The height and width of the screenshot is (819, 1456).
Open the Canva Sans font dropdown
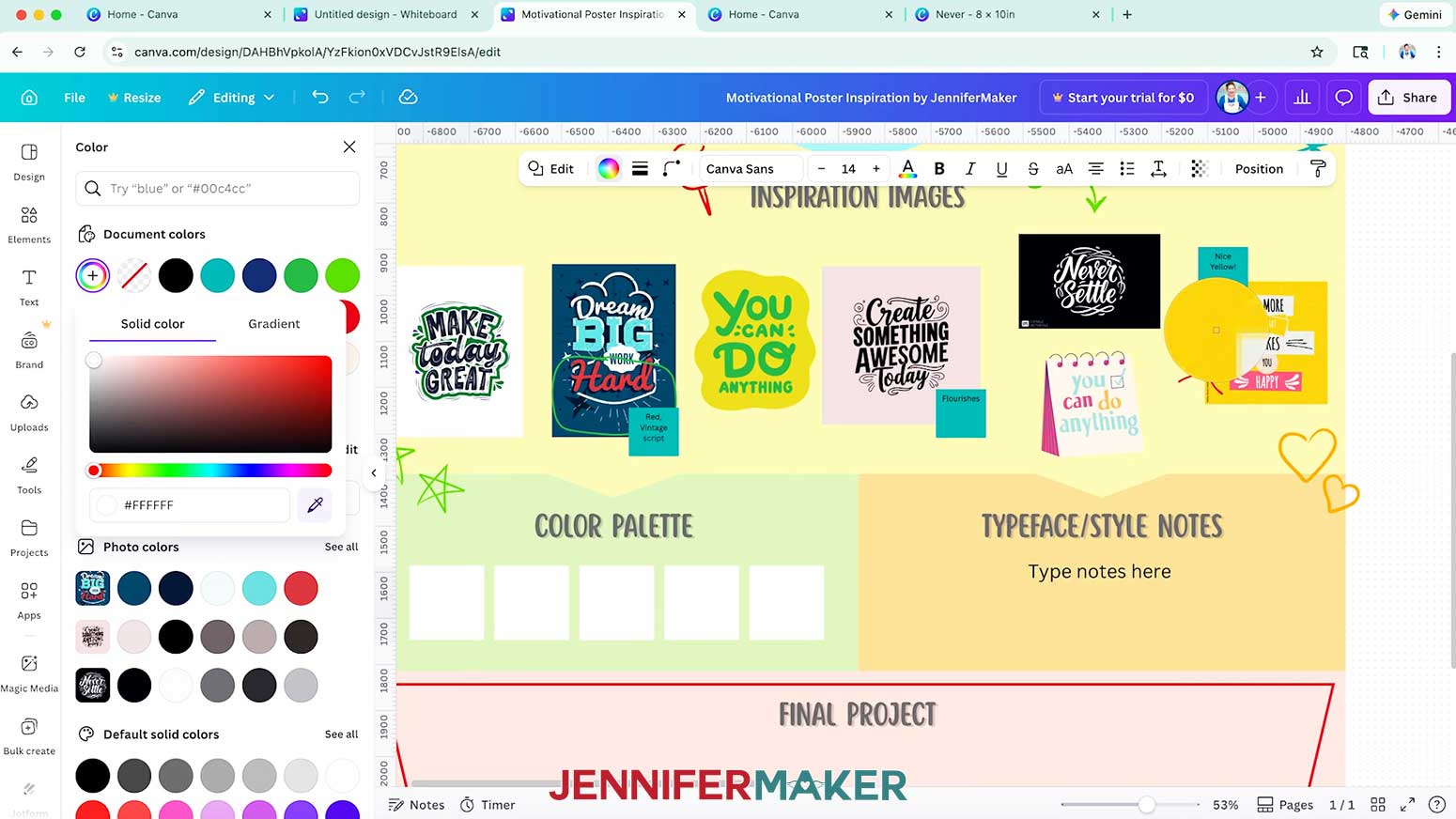pos(751,168)
